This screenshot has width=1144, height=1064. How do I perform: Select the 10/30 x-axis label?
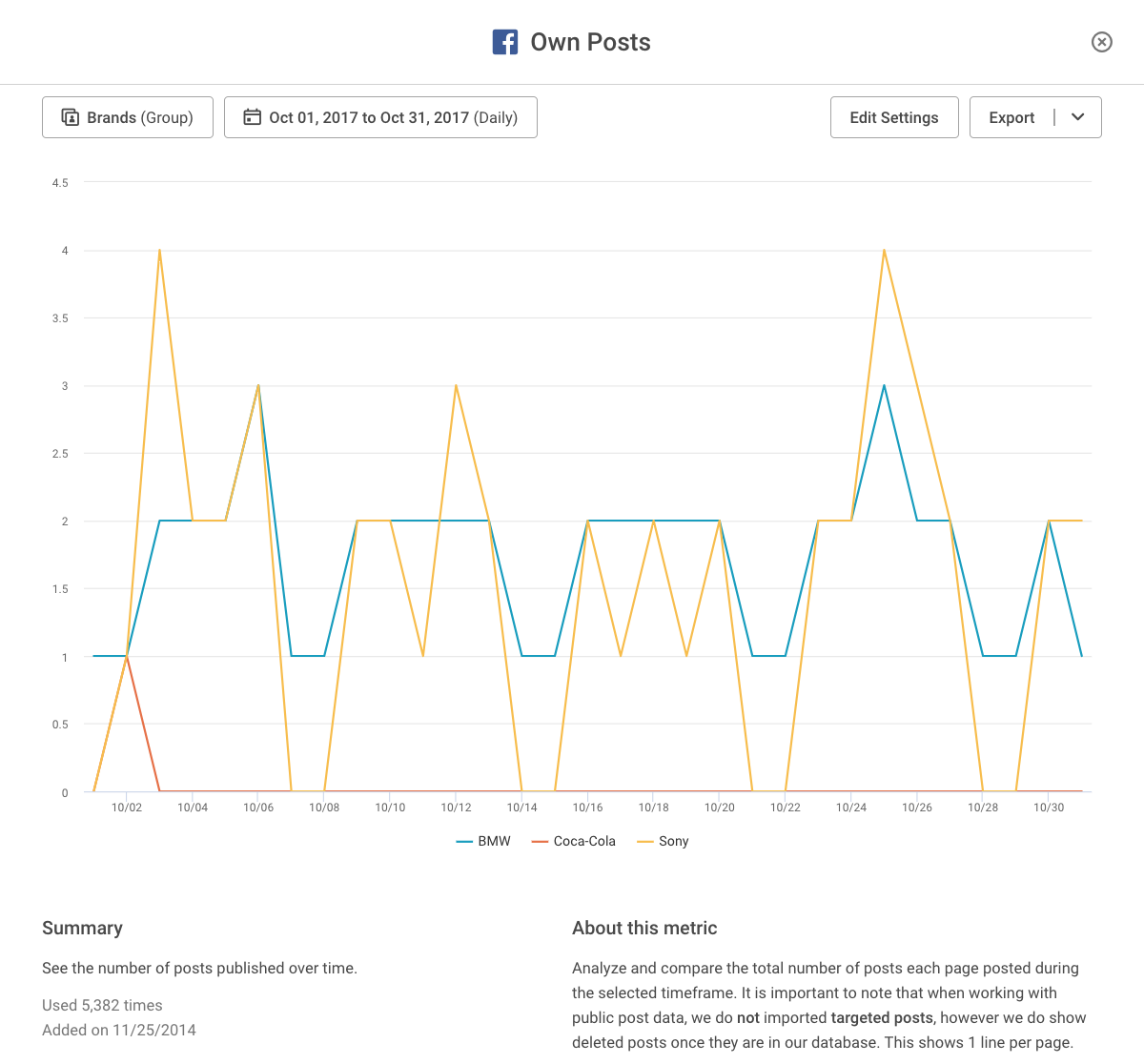1049,808
